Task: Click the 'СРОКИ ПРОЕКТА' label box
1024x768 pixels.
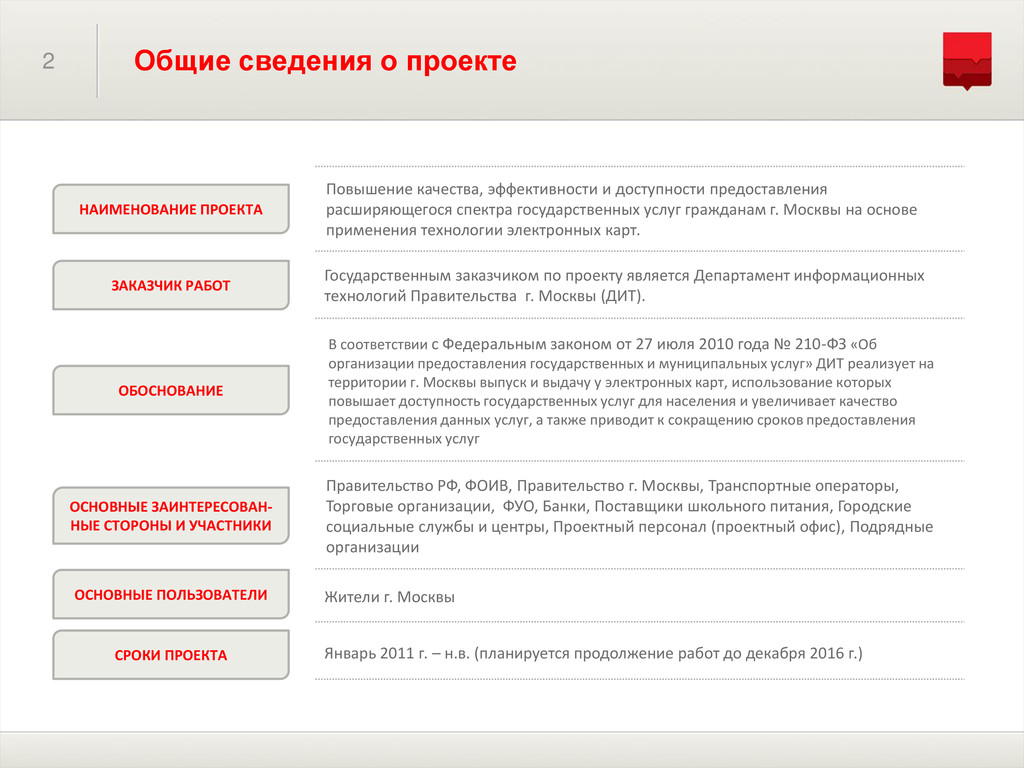Action: [170, 654]
